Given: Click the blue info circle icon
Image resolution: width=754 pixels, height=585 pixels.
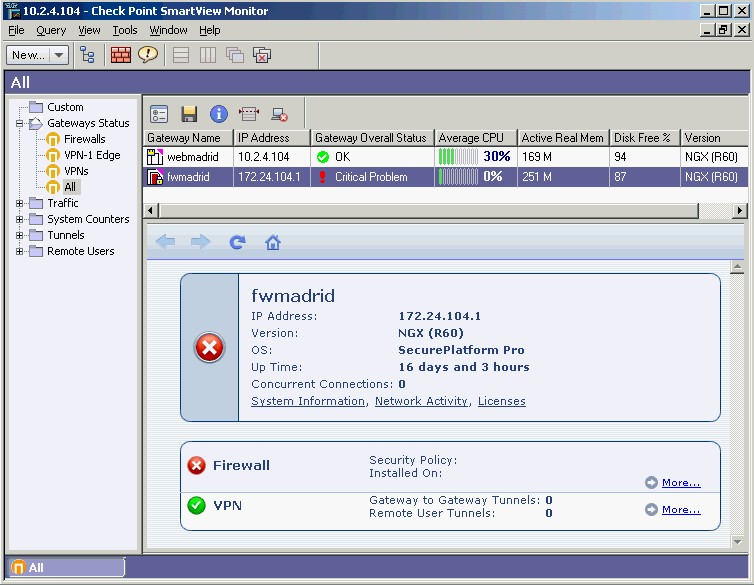Looking at the screenshot, I should pyautogui.click(x=219, y=114).
